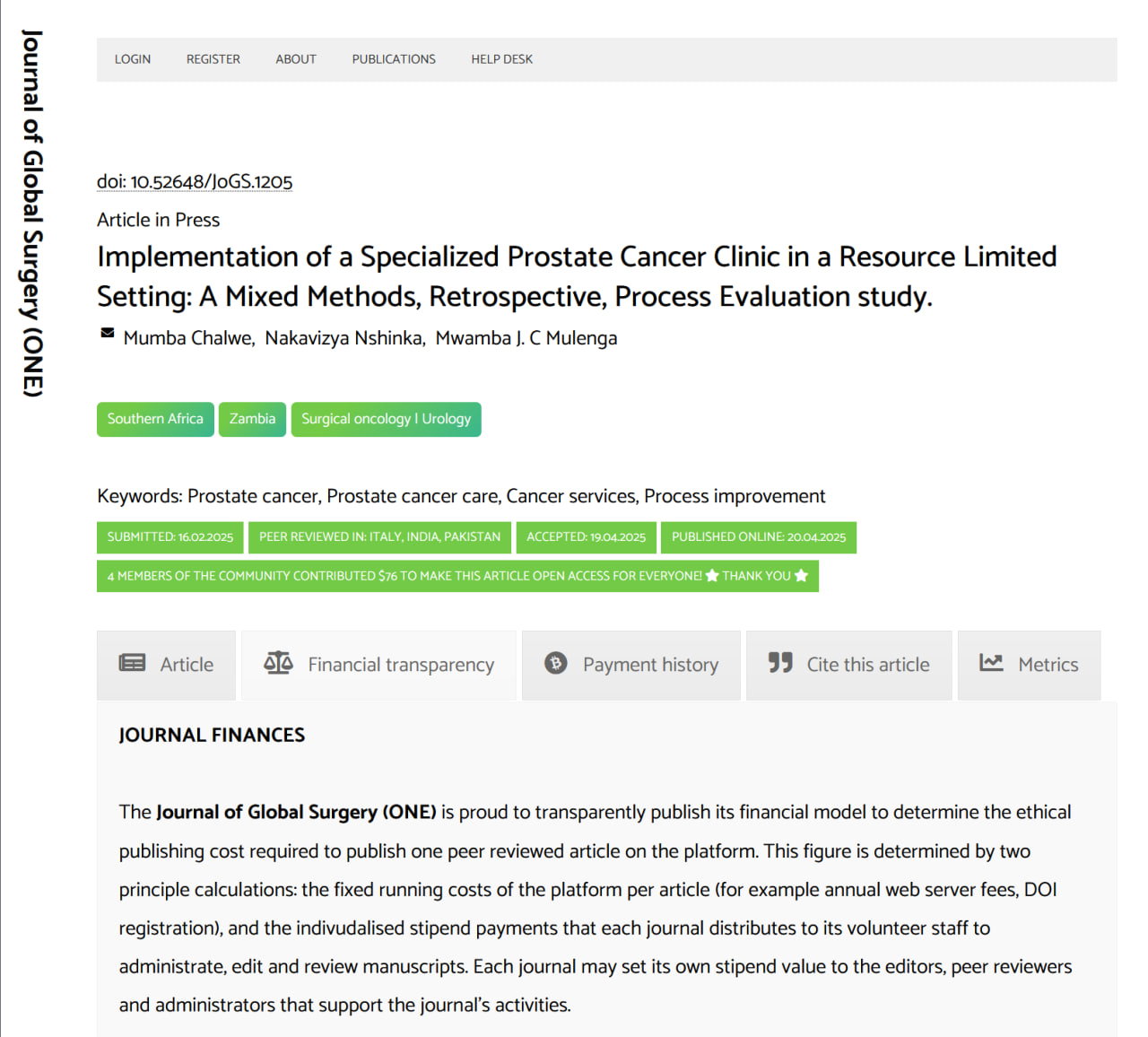1148x1037 pixels.
Task: Open the Cite this article tab
Action: click(848, 665)
